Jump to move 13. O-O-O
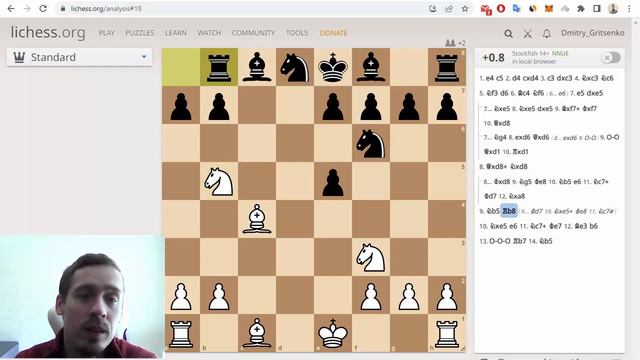Image resolution: width=640 pixels, height=360 pixels. point(500,241)
